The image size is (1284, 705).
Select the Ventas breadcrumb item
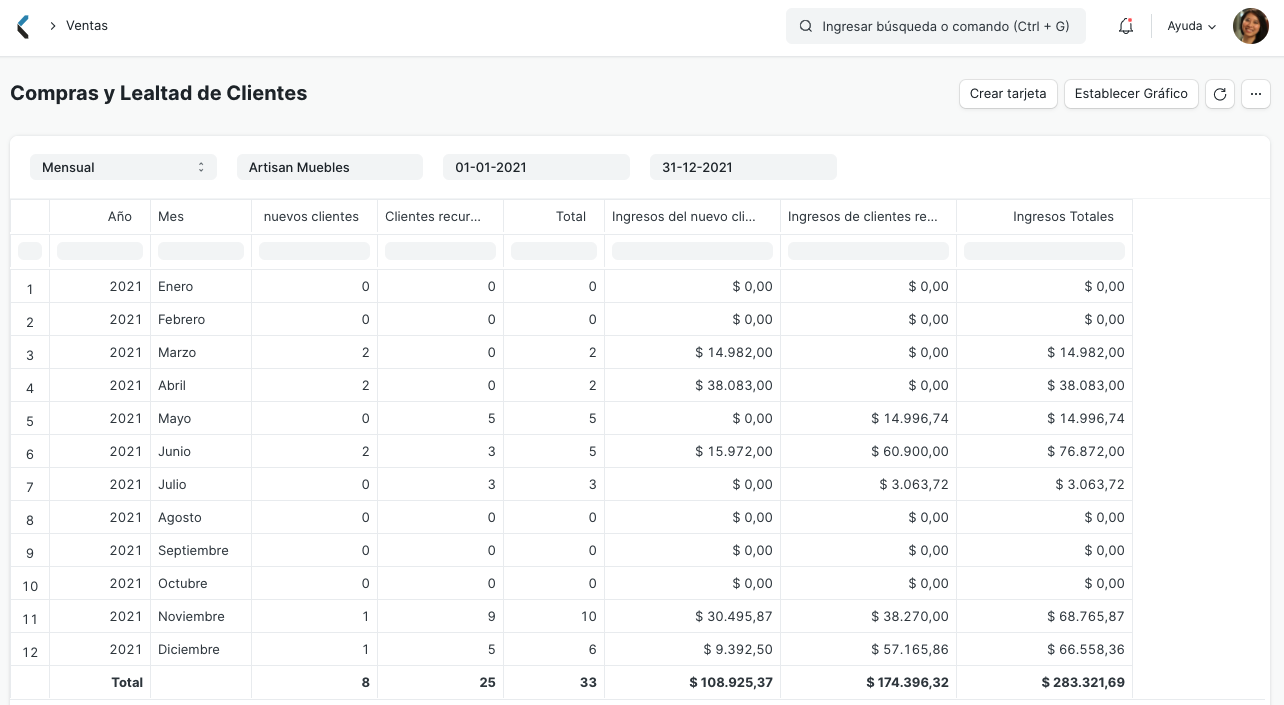pyautogui.click(x=87, y=25)
